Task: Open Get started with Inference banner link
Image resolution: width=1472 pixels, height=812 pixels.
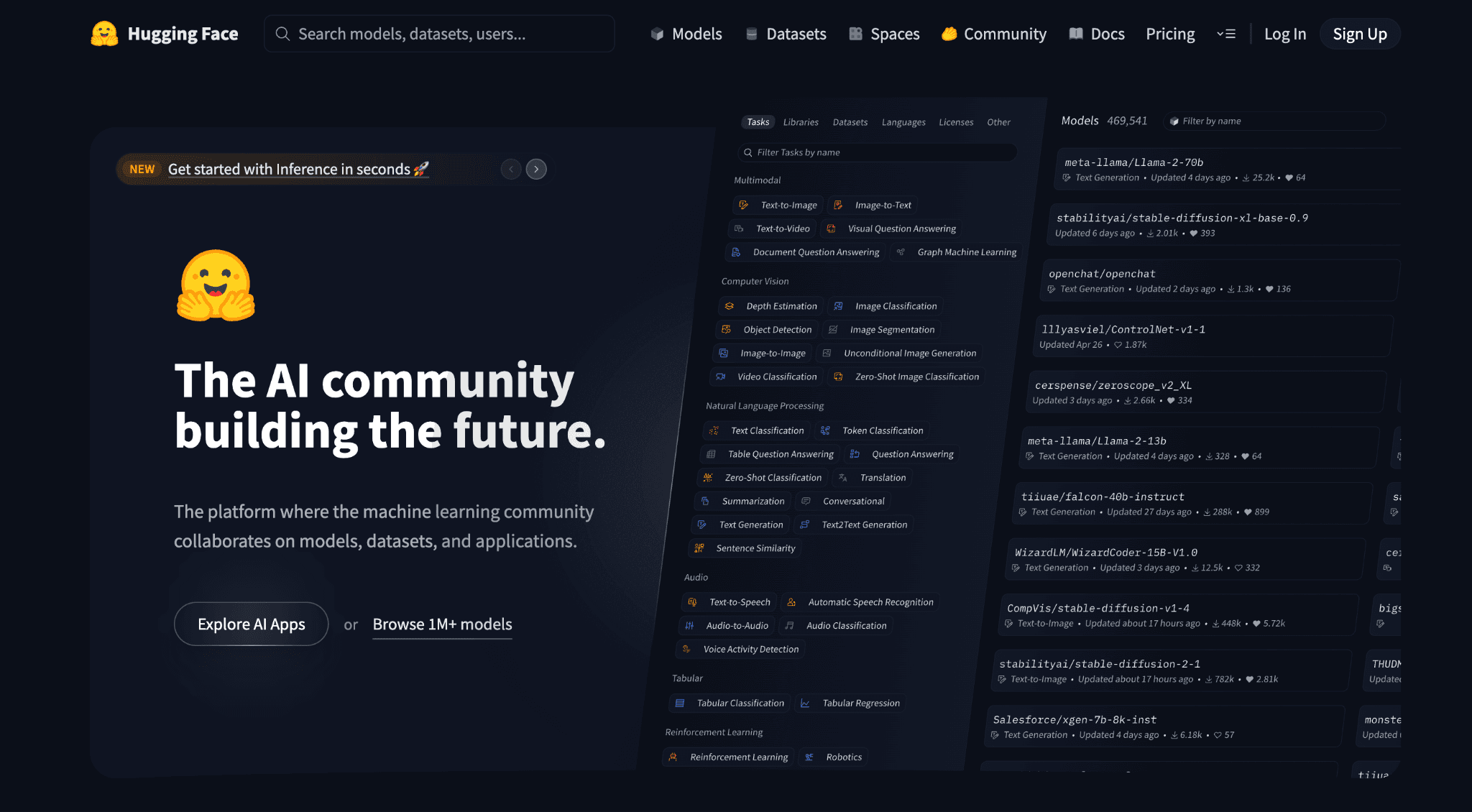Action: [297, 169]
